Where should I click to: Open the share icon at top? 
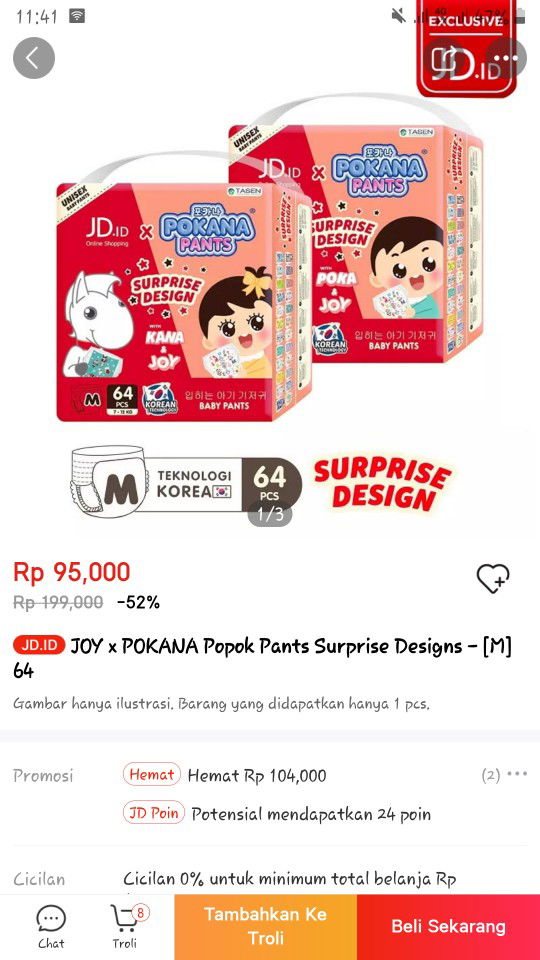click(444, 58)
